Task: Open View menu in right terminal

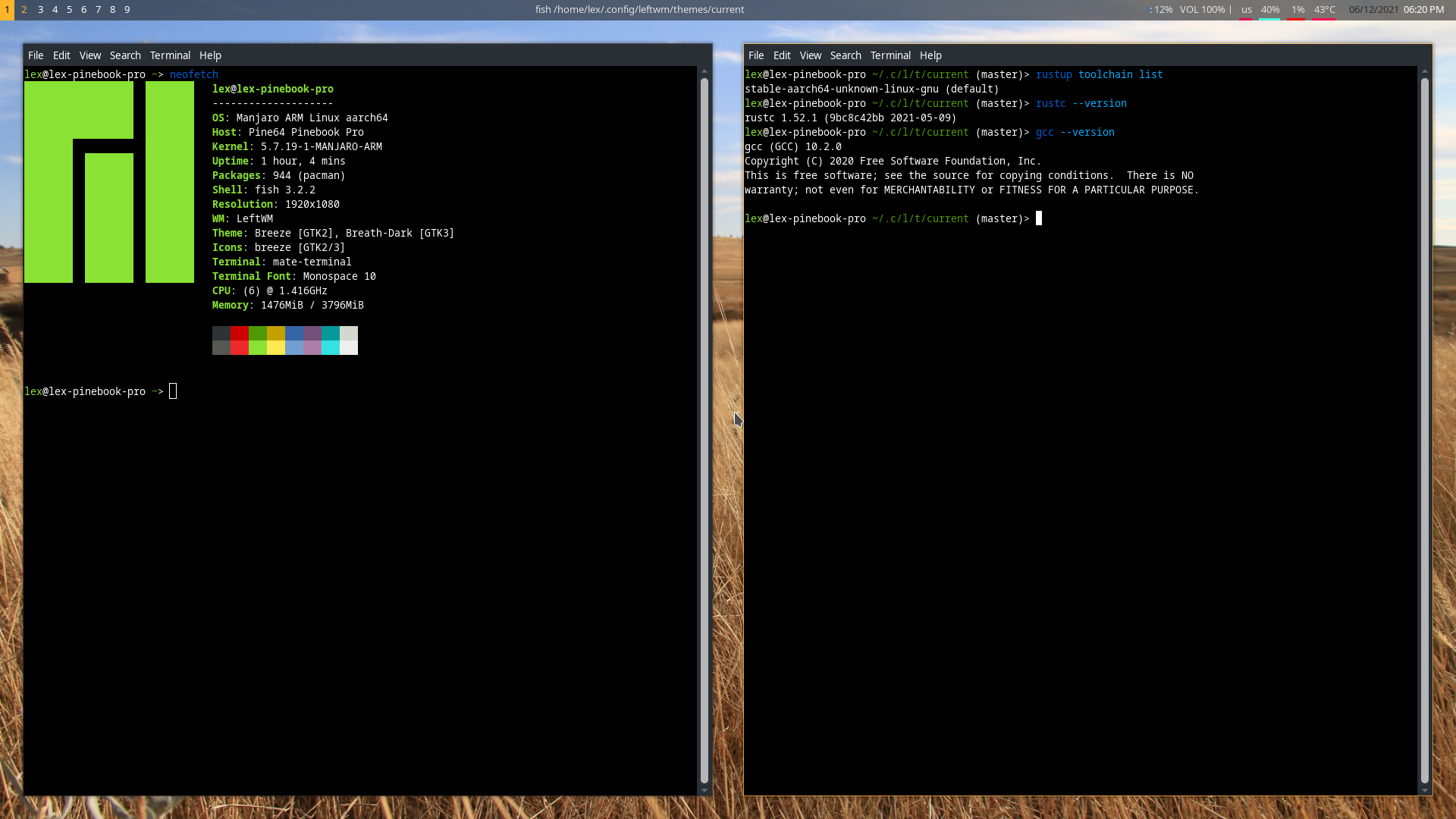Action: pyautogui.click(x=811, y=55)
